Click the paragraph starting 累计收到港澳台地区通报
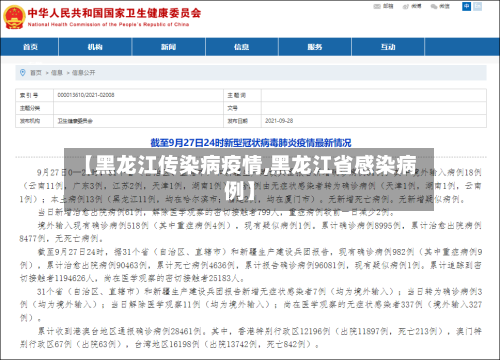The height and width of the screenshot is (360, 500). click(x=251, y=338)
